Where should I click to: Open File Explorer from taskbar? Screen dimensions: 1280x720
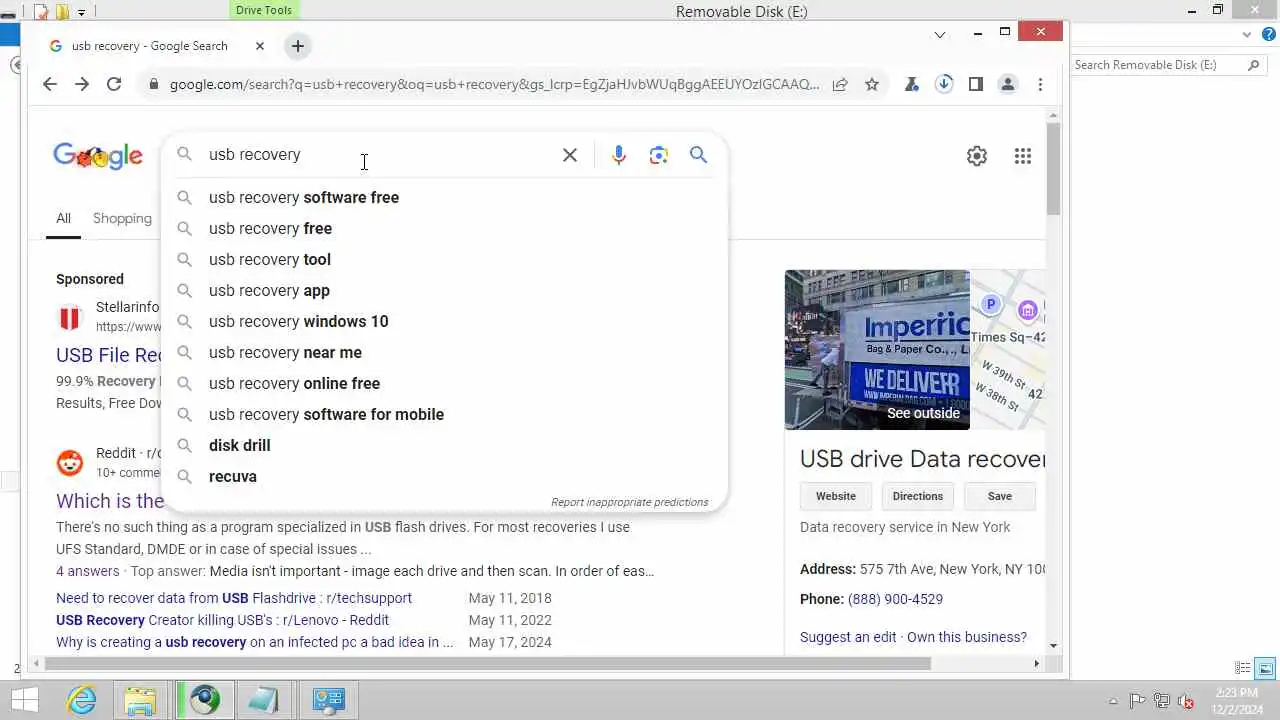[142, 700]
